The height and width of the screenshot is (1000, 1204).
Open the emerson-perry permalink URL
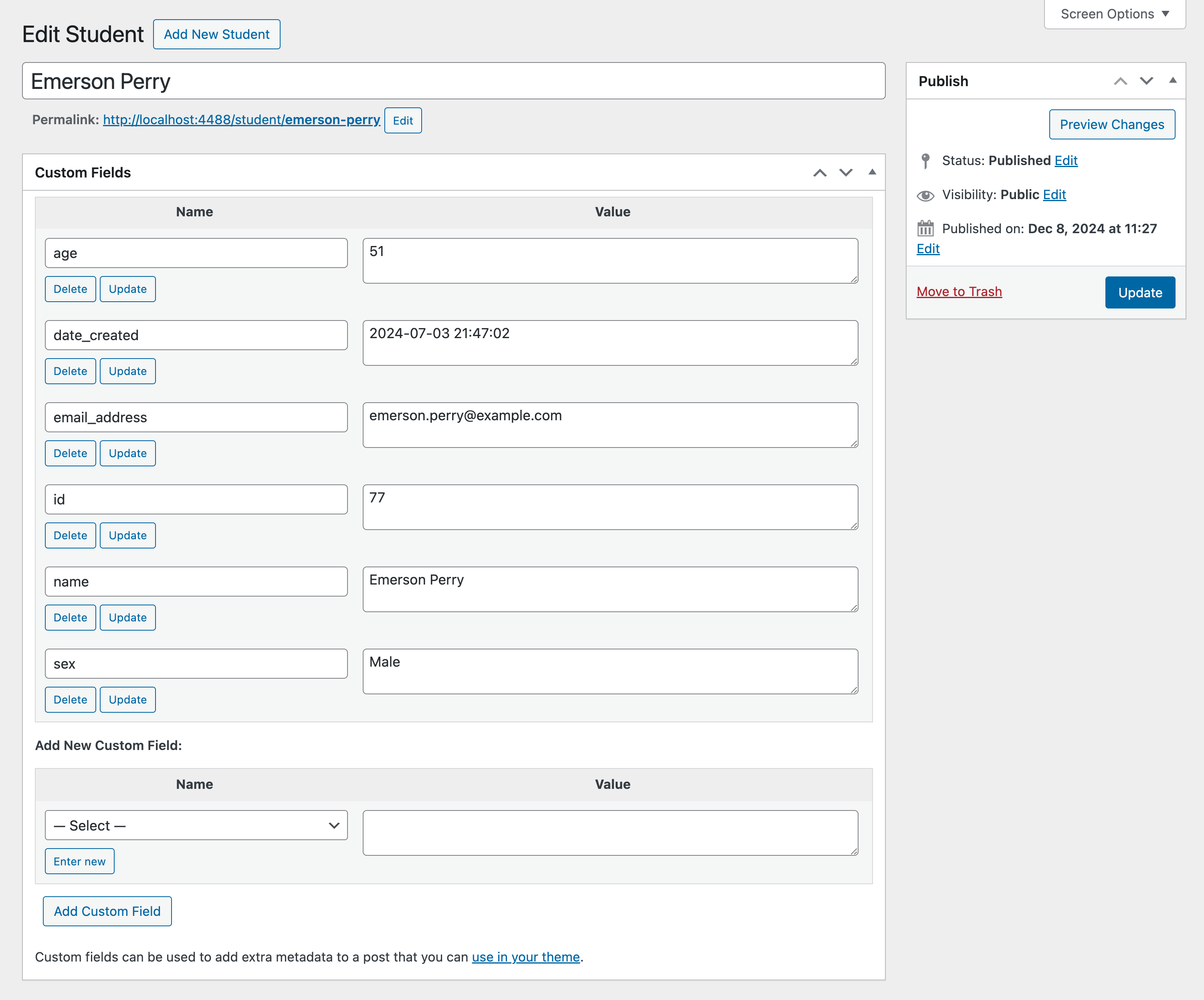point(241,120)
